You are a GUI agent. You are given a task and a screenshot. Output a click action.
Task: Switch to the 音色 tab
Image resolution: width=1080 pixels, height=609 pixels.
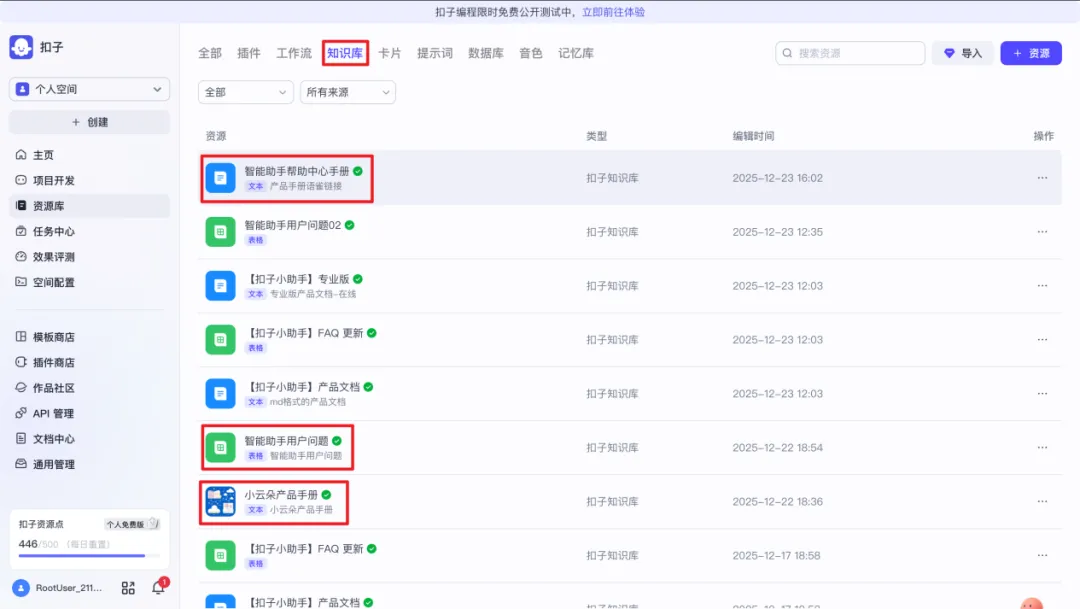531,53
